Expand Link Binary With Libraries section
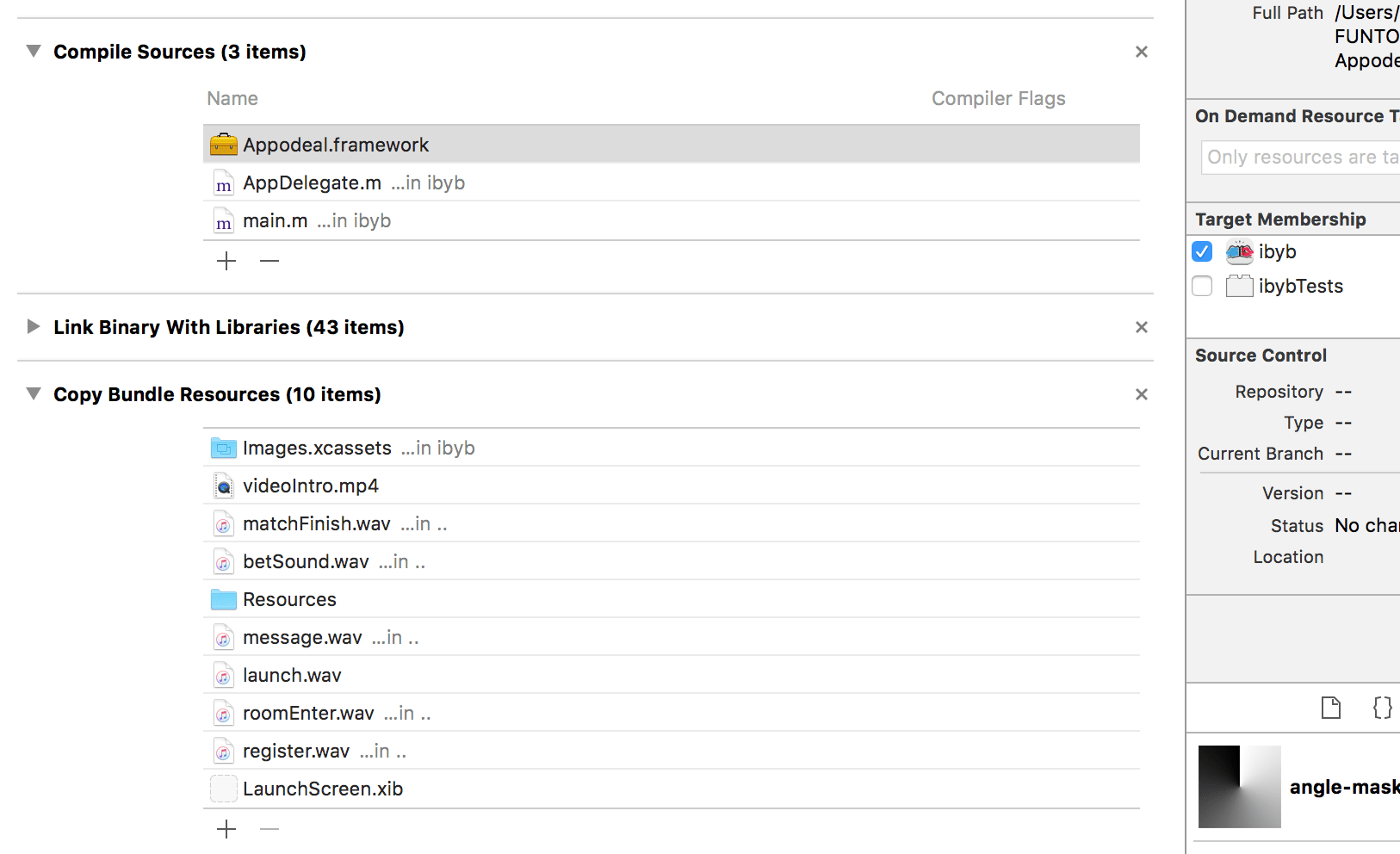 coord(34,327)
